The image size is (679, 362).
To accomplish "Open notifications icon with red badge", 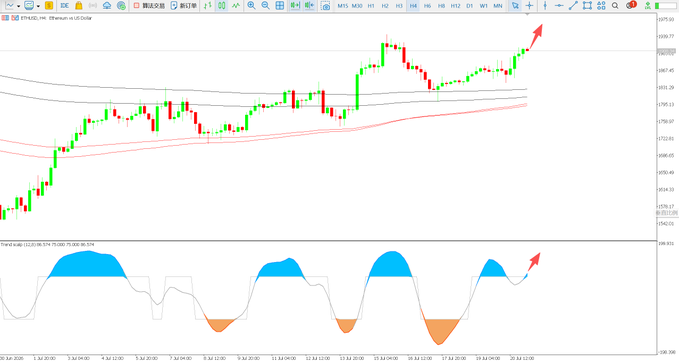I will [631, 5].
